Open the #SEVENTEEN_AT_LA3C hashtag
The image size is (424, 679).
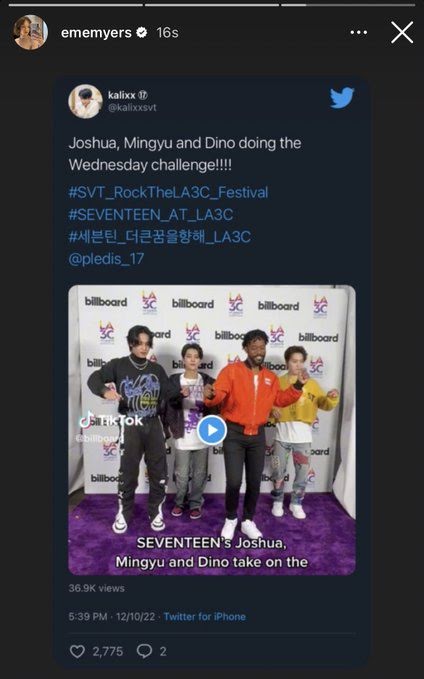click(x=151, y=214)
